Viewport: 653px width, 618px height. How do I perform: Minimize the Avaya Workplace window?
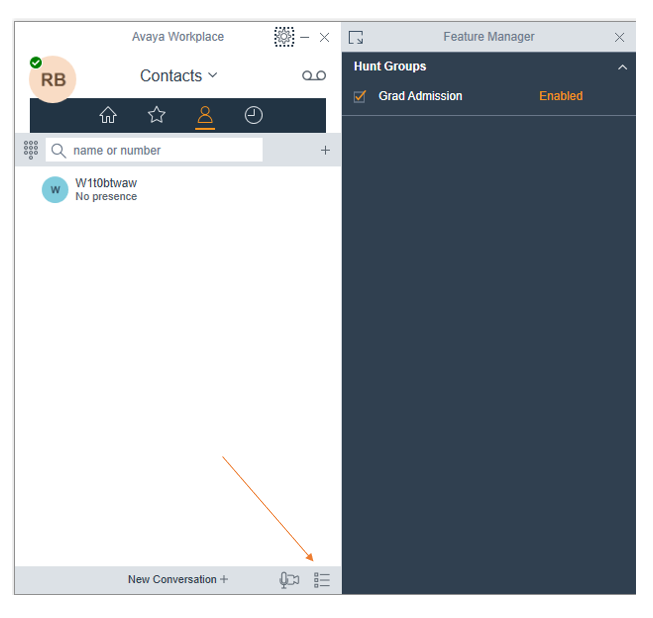(x=305, y=37)
